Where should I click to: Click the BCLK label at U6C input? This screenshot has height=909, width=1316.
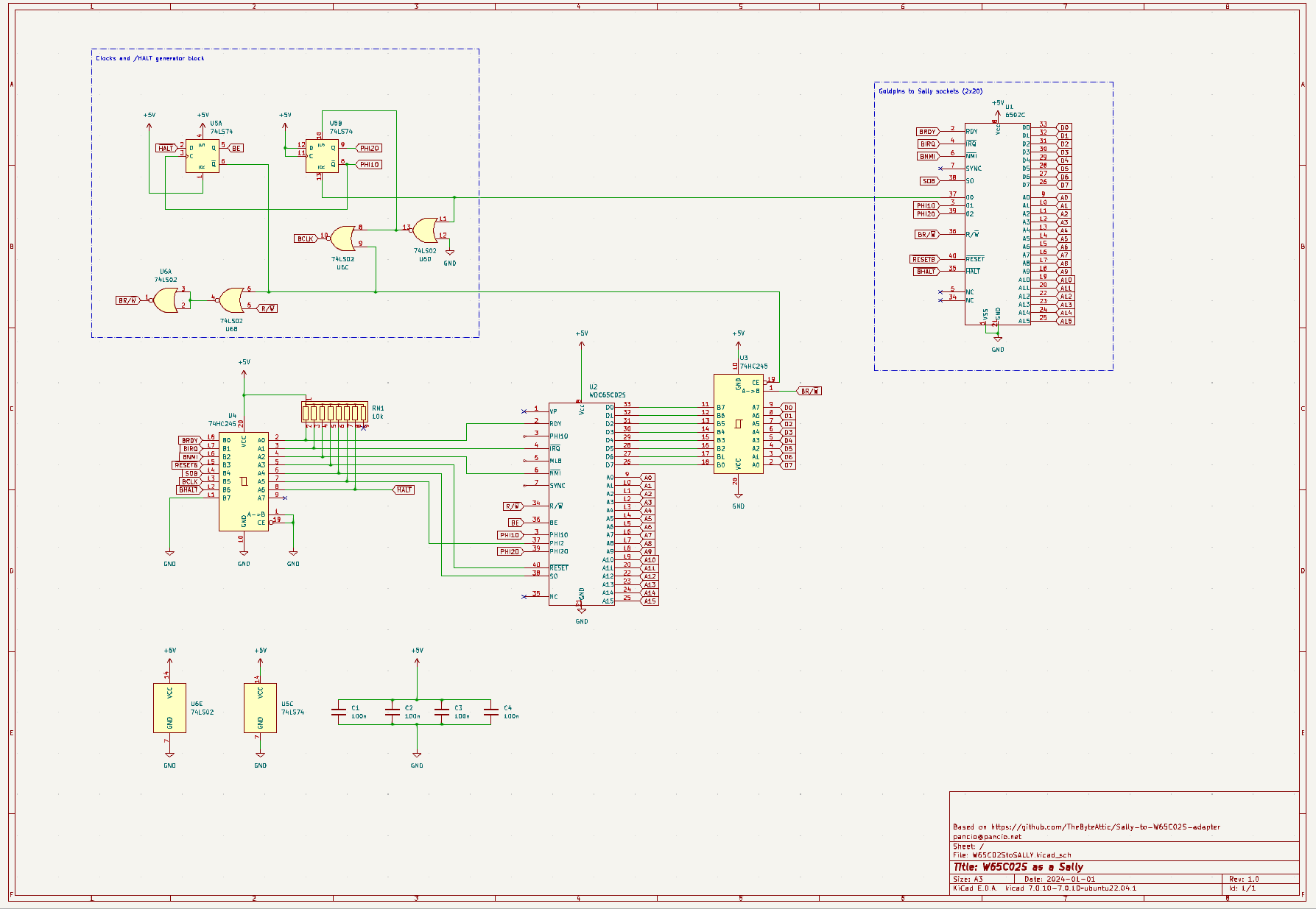coord(306,238)
